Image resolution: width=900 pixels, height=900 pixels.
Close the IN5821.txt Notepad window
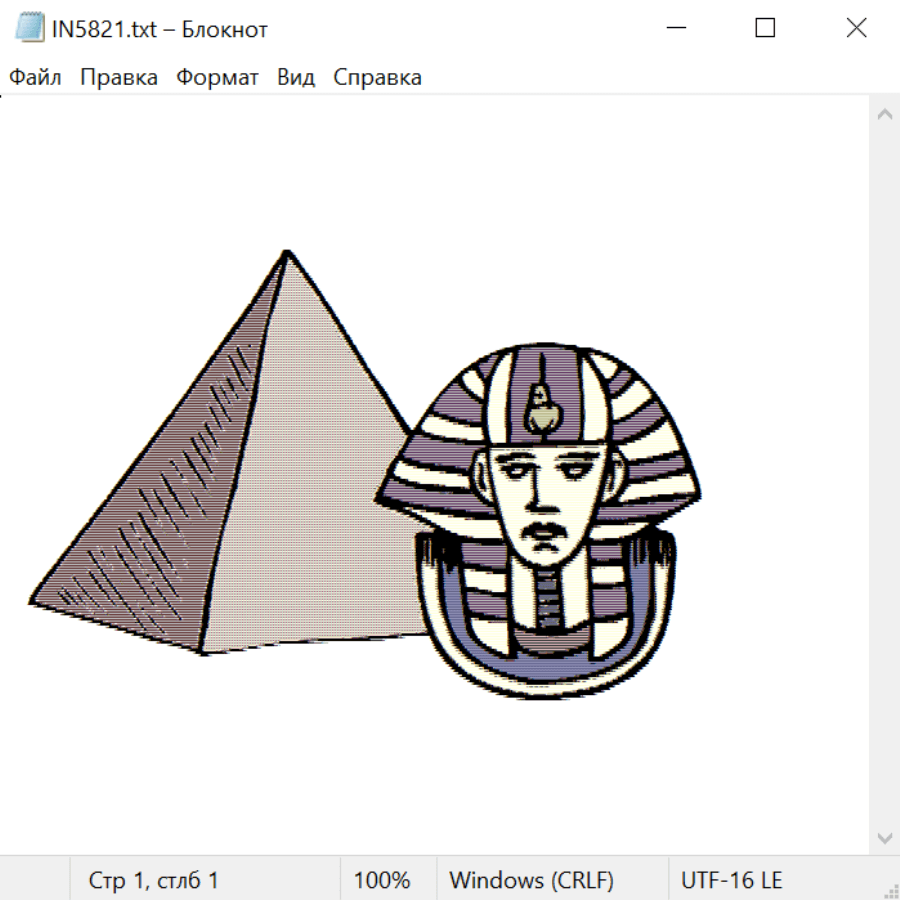856,28
